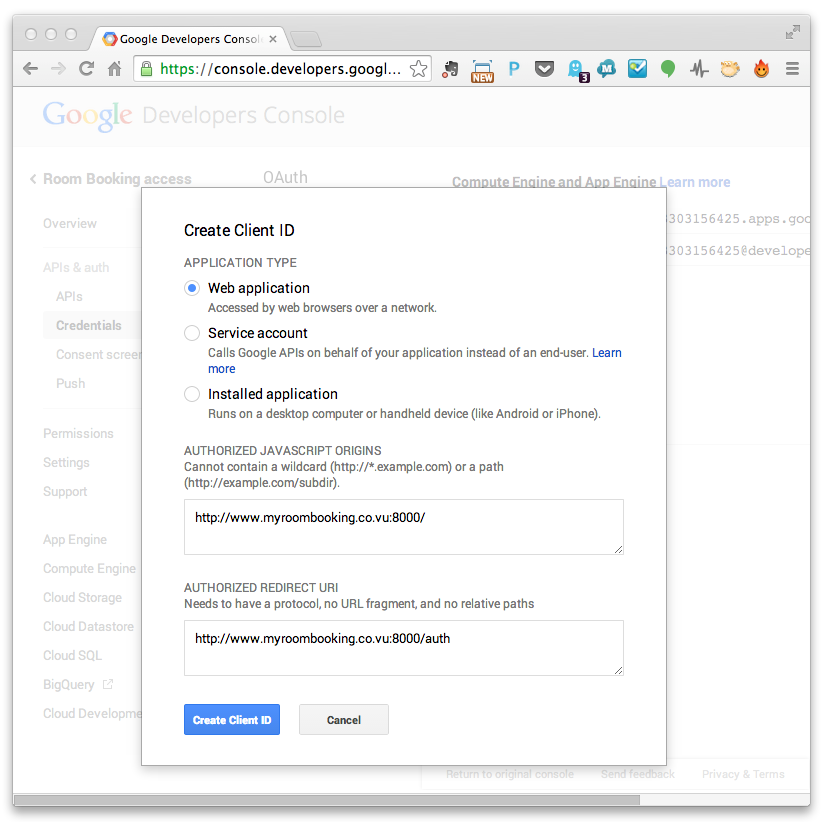Click the blowfish extension icon

tap(730, 69)
